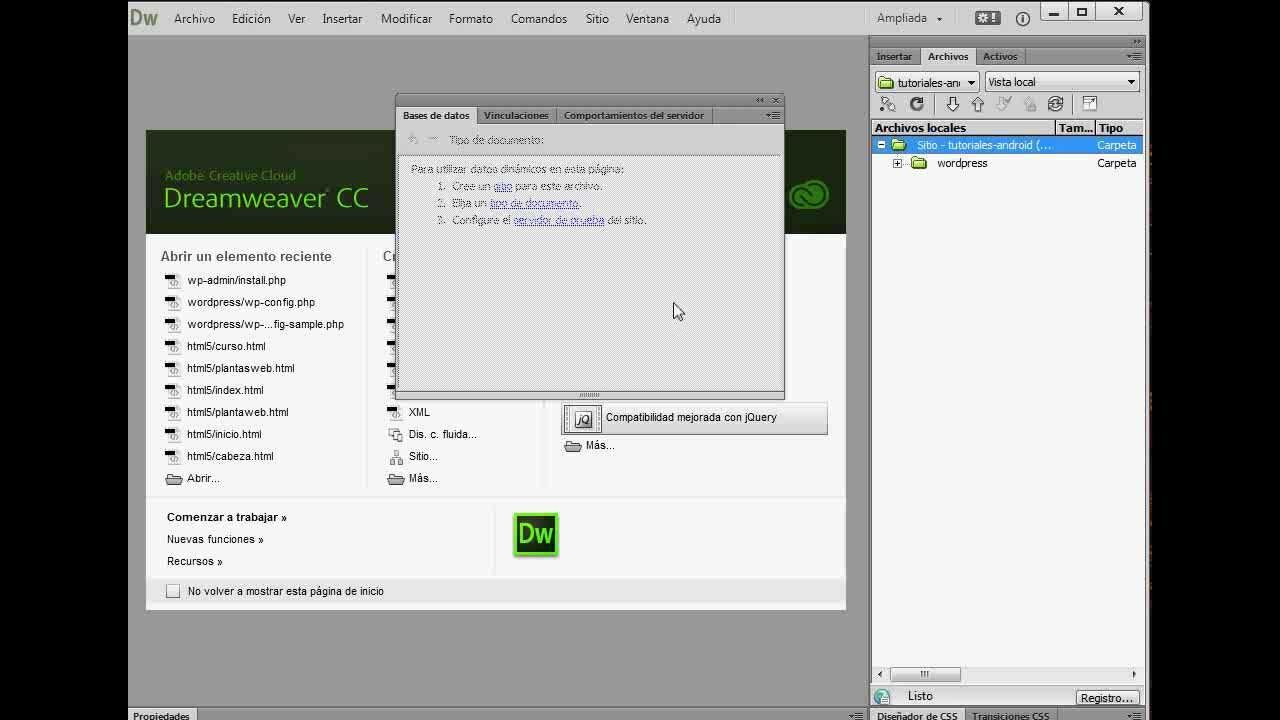Open recent file wp-admin/install.php
This screenshot has width=1280, height=720.
coord(236,281)
